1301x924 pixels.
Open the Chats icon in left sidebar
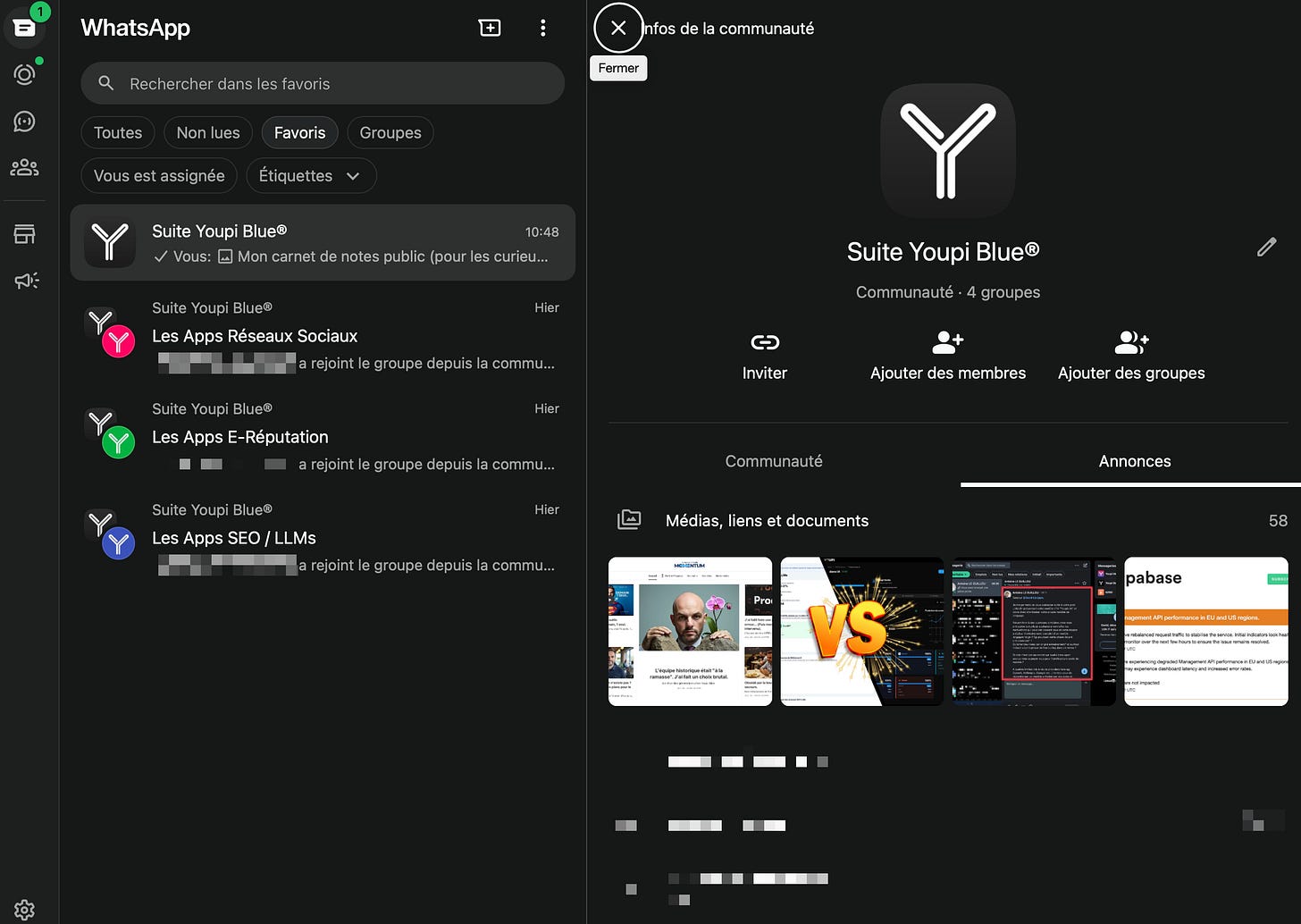click(25, 28)
